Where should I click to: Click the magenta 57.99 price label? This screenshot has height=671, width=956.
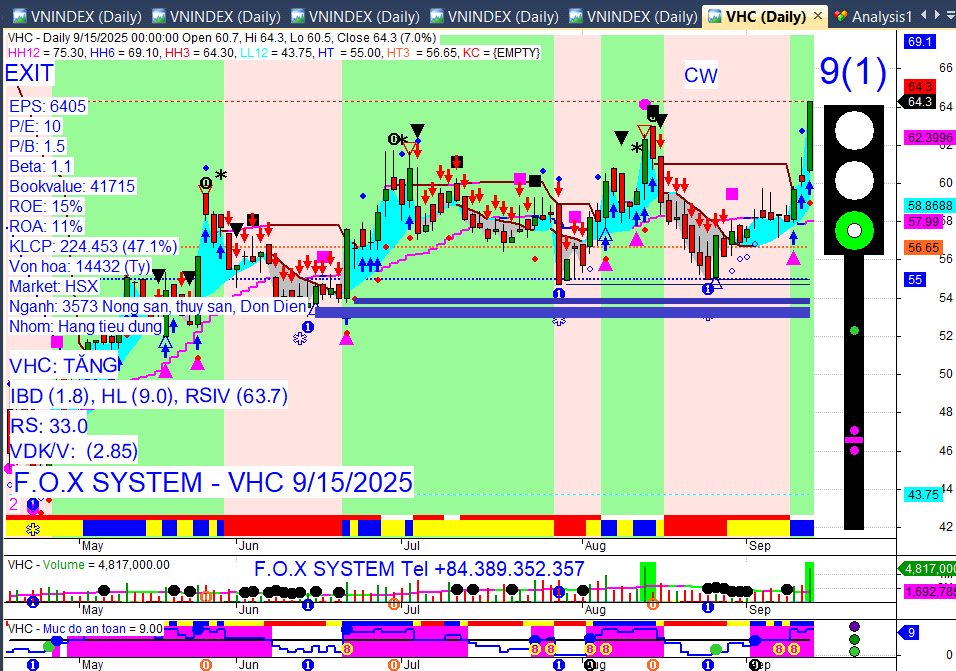pyautogui.click(x=923, y=221)
